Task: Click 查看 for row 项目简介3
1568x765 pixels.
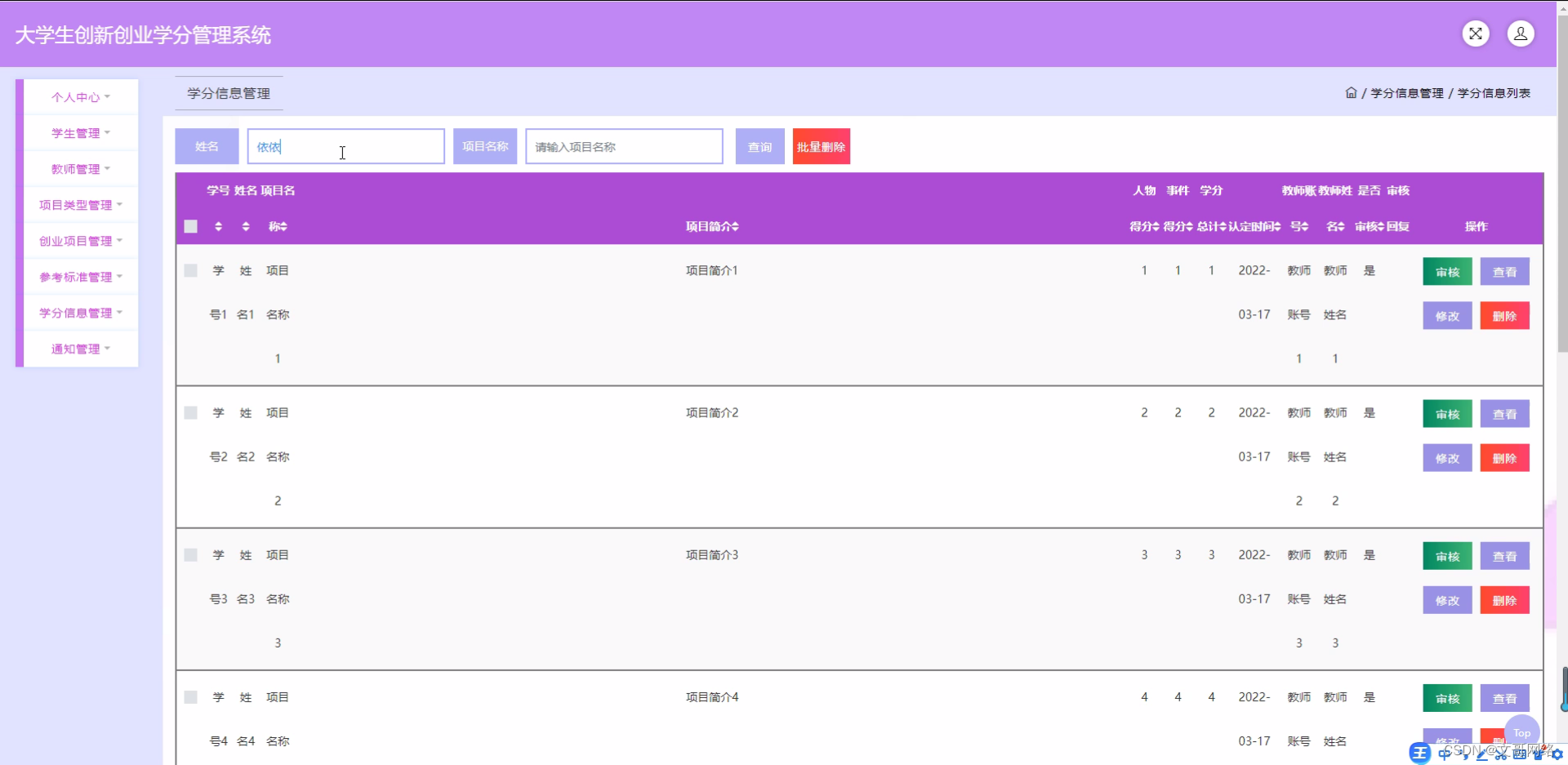Action: pos(1504,556)
